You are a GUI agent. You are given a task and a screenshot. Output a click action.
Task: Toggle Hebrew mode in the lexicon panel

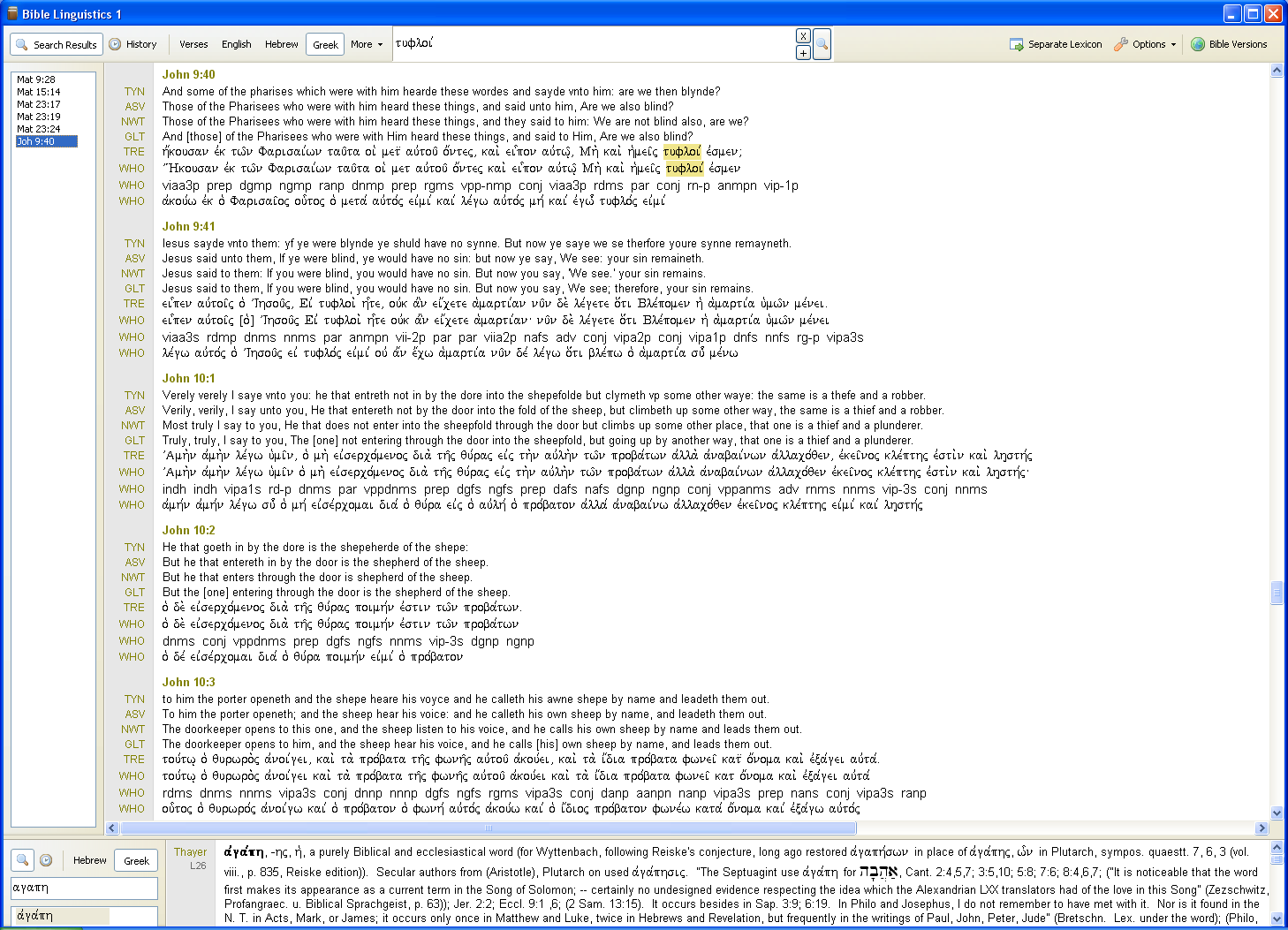pos(89,860)
